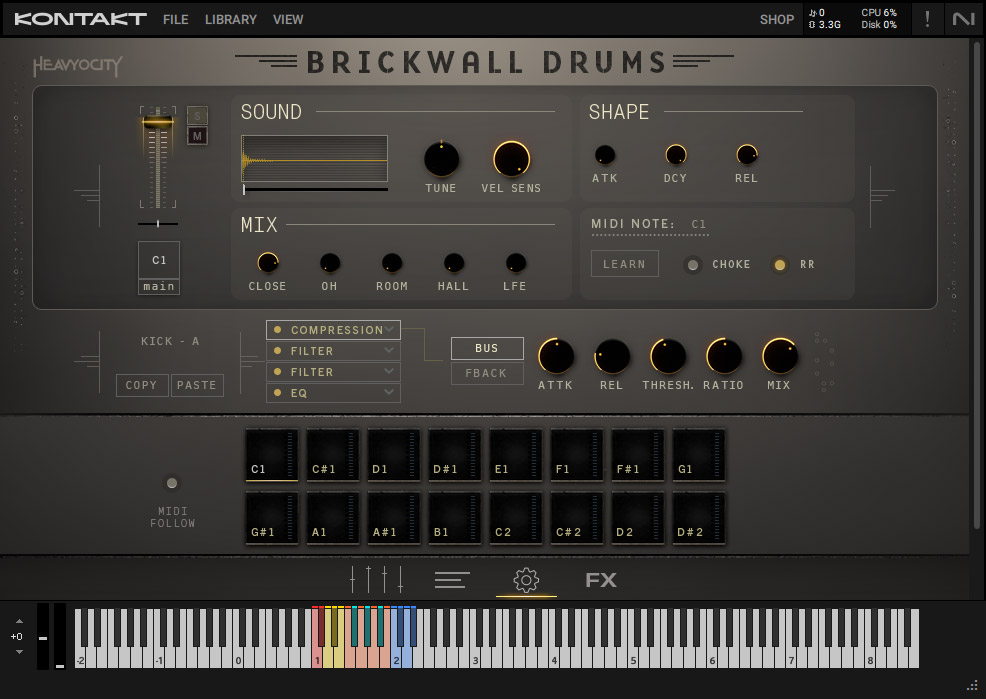Toggle MIDI FOLLOW
The height and width of the screenshot is (699, 986).
click(x=171, y=483)
